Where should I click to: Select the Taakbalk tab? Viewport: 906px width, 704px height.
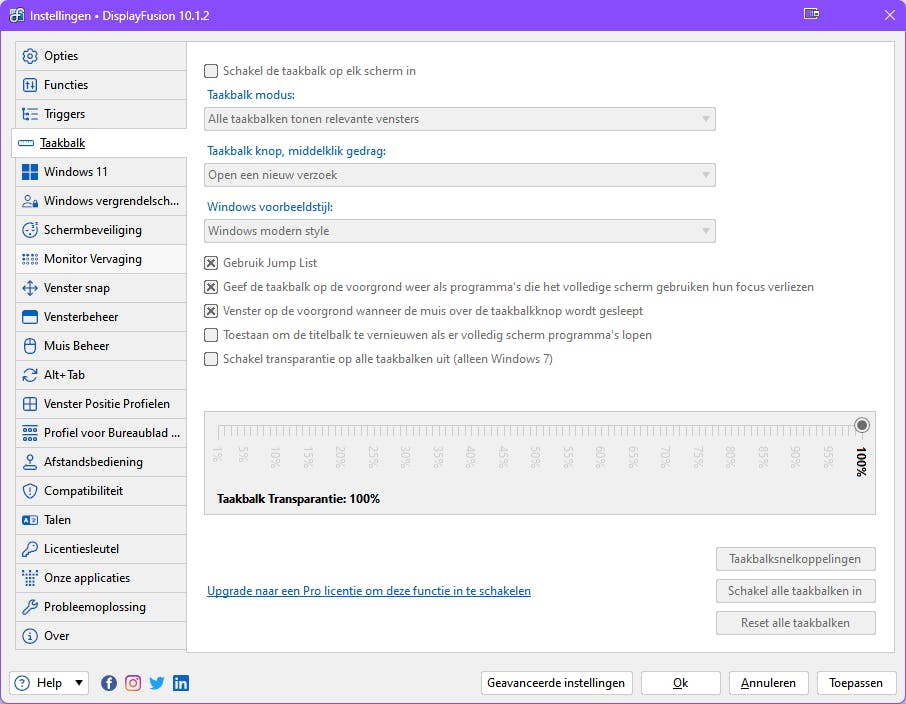click(x=99, y=143)
